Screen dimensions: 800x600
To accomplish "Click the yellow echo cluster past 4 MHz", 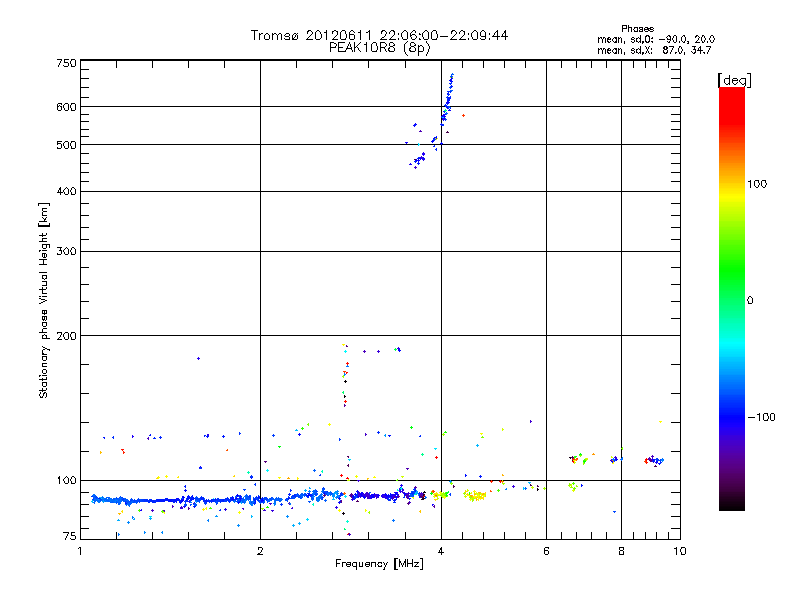I will click(475, 495).
